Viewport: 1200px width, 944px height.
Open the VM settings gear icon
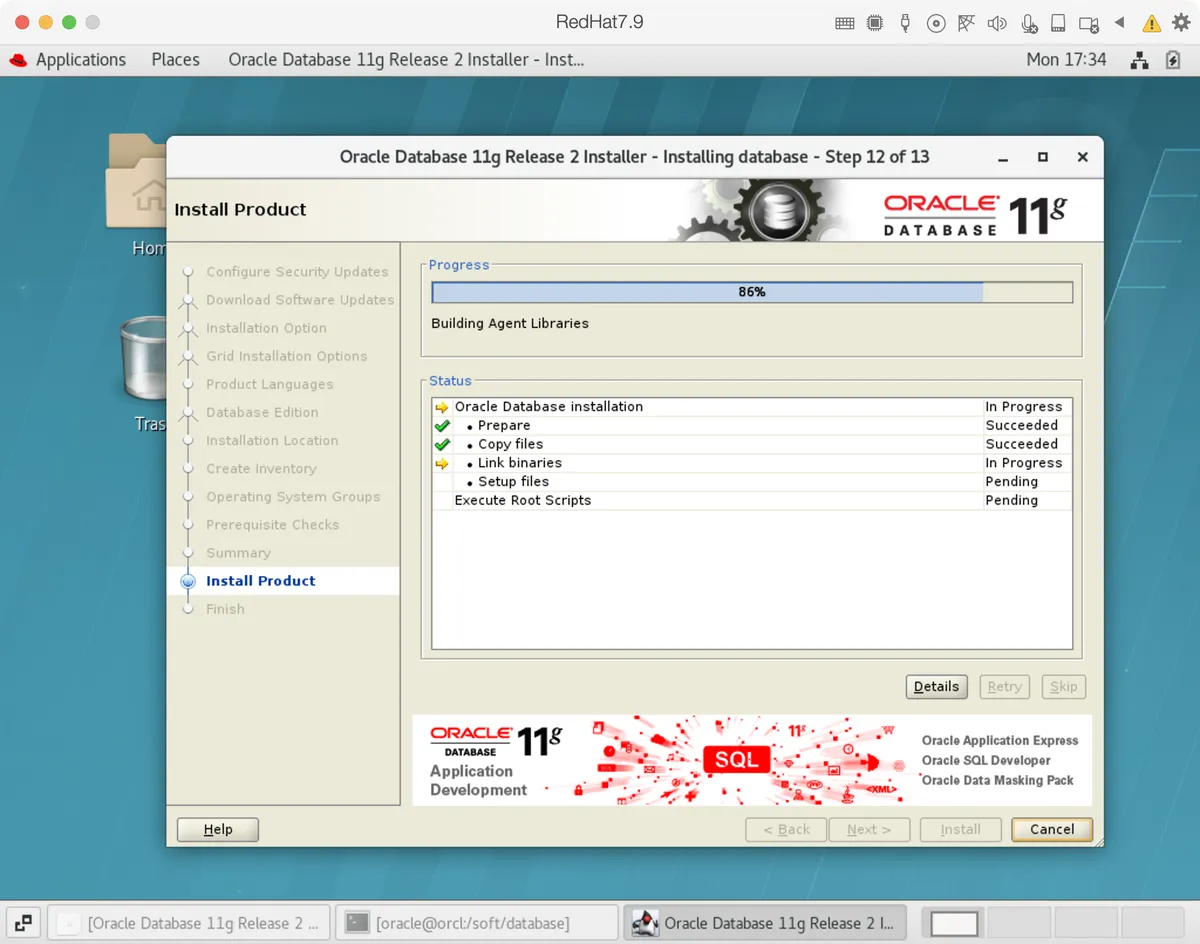click(x=1180, y=22)
